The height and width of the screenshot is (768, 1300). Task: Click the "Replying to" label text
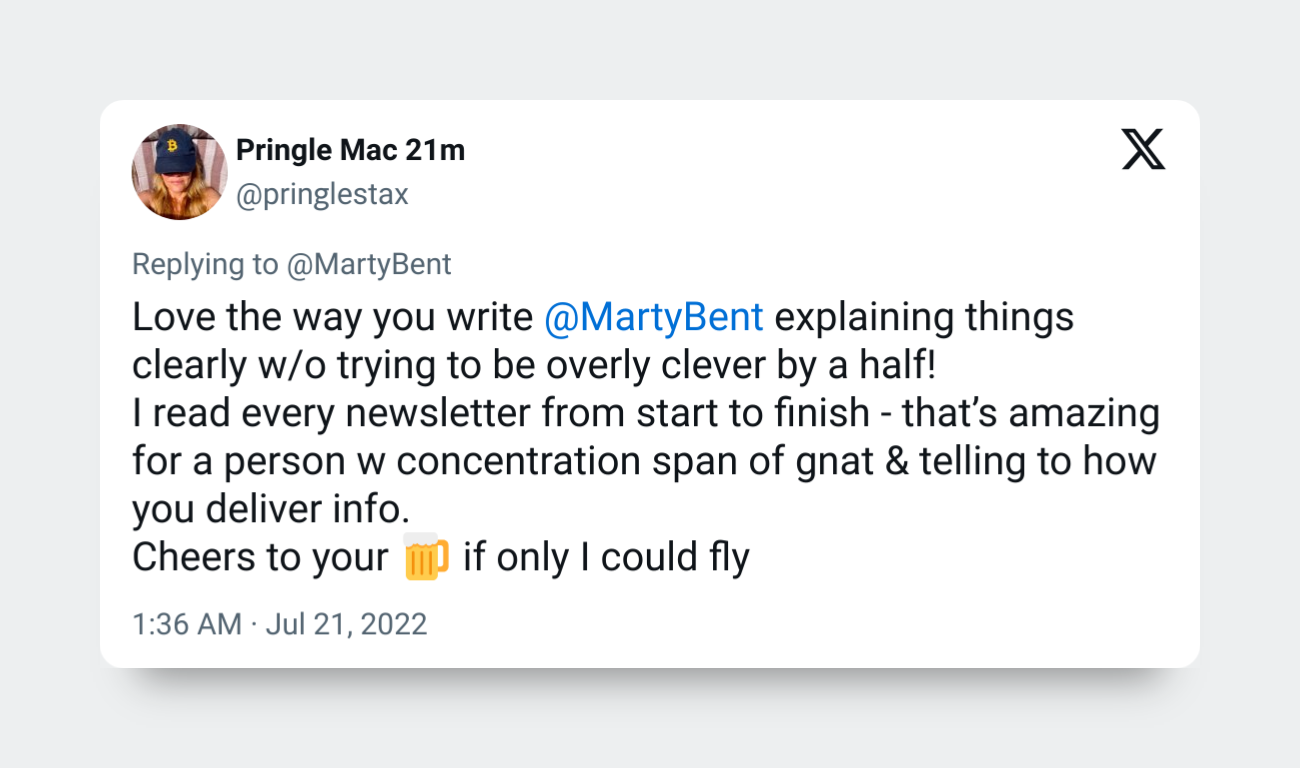(x=205, y=265)
